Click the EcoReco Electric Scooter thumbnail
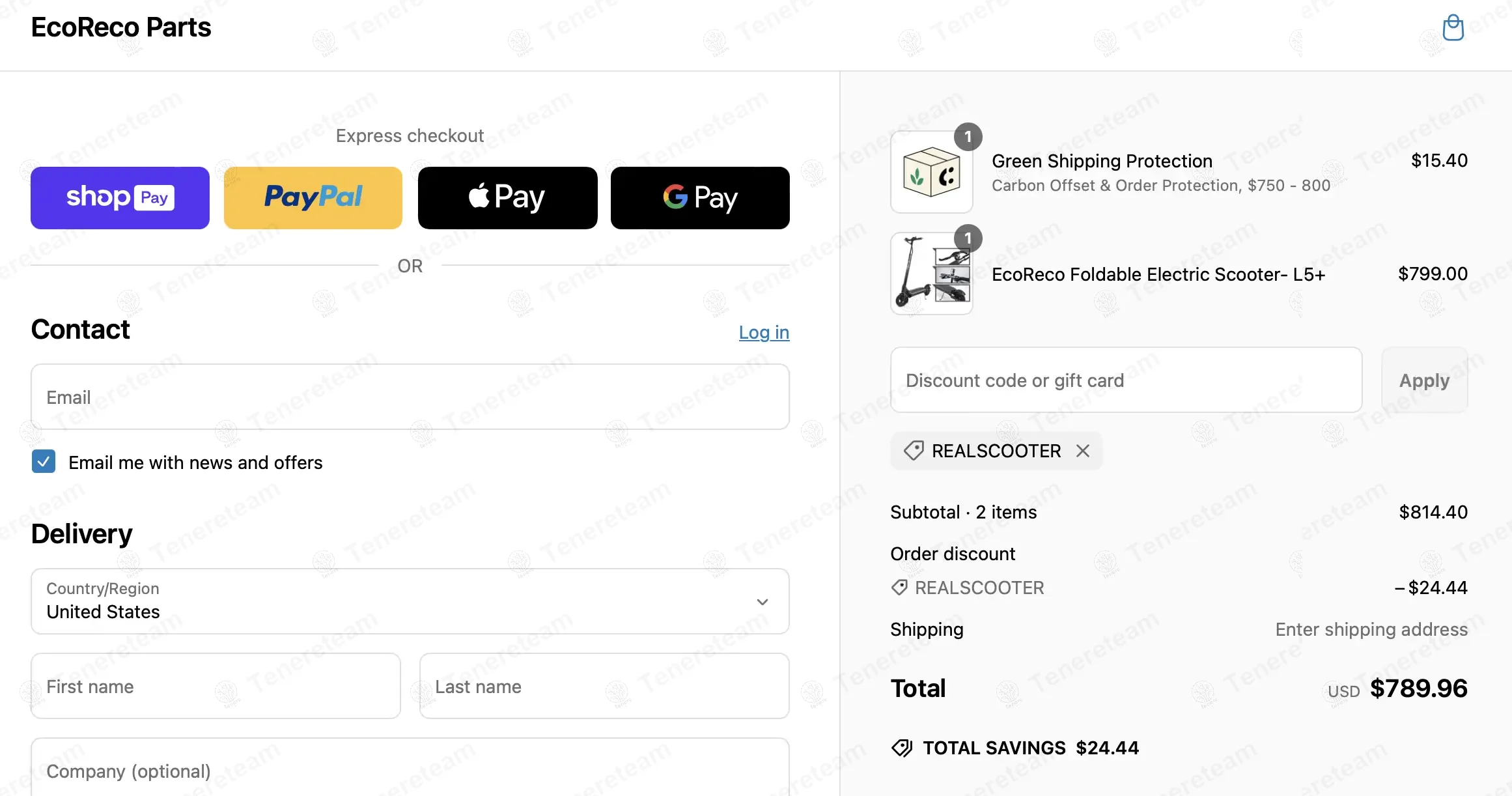 click(931, 274)
